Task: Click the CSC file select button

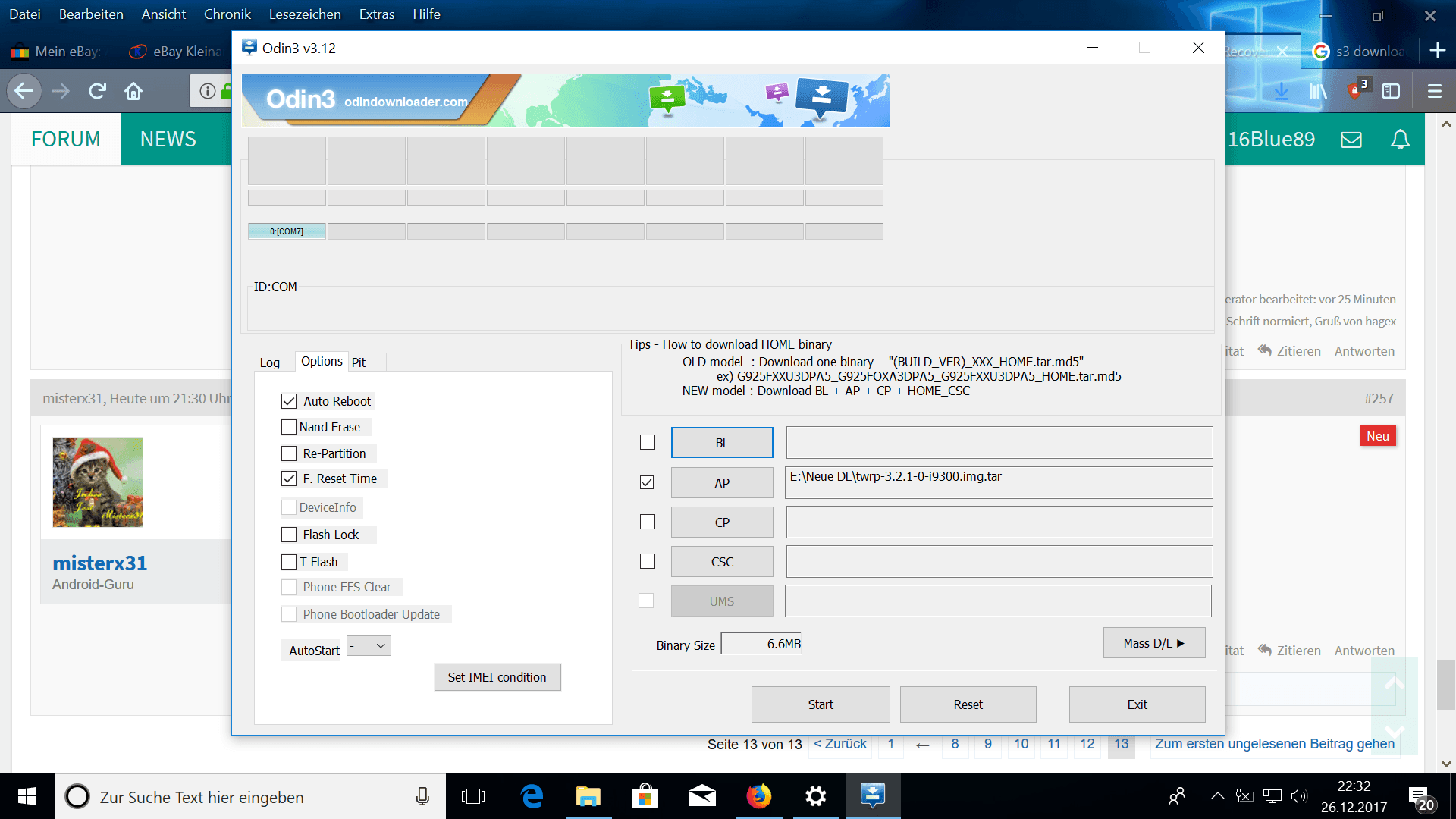Action: (722, 562)
